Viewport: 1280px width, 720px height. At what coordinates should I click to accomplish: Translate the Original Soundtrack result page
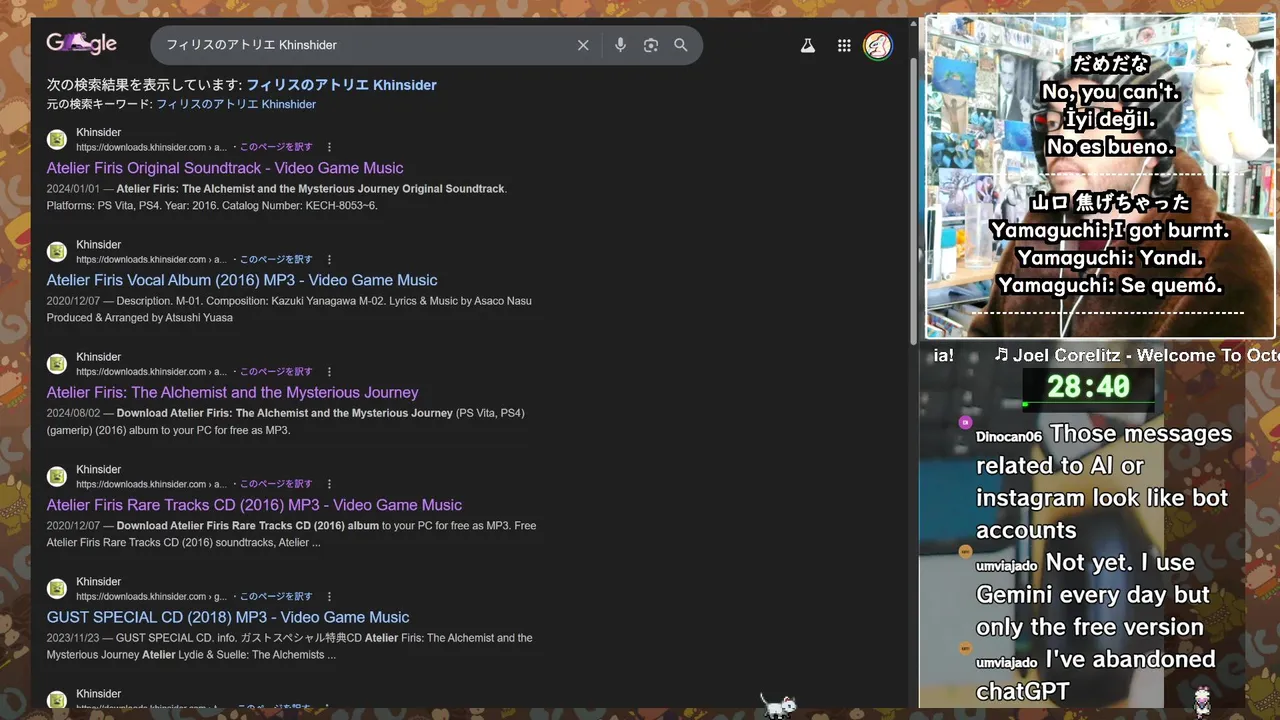275,147
